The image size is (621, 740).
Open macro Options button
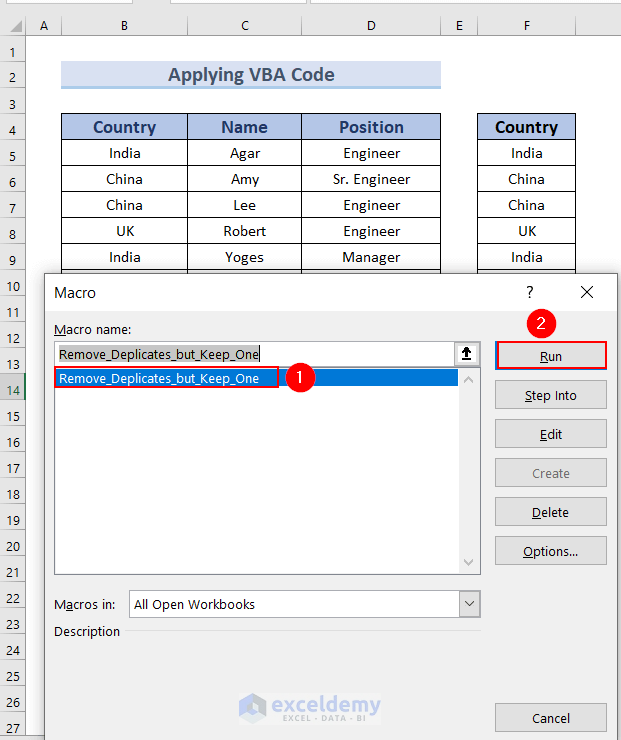551,551
